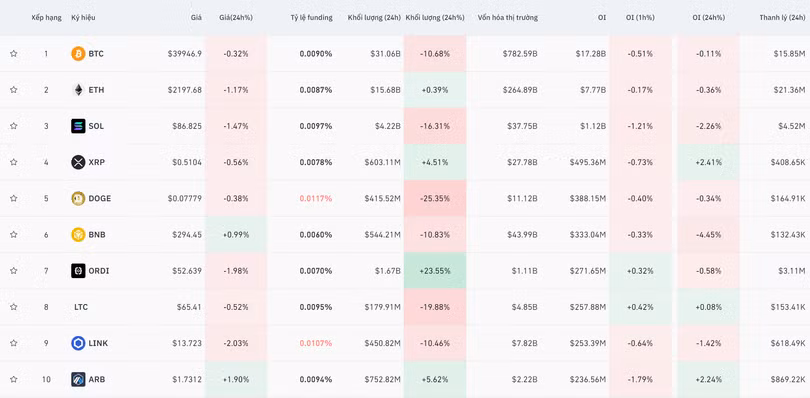Sort by Khối lượng (24h) header

[374, 18]
